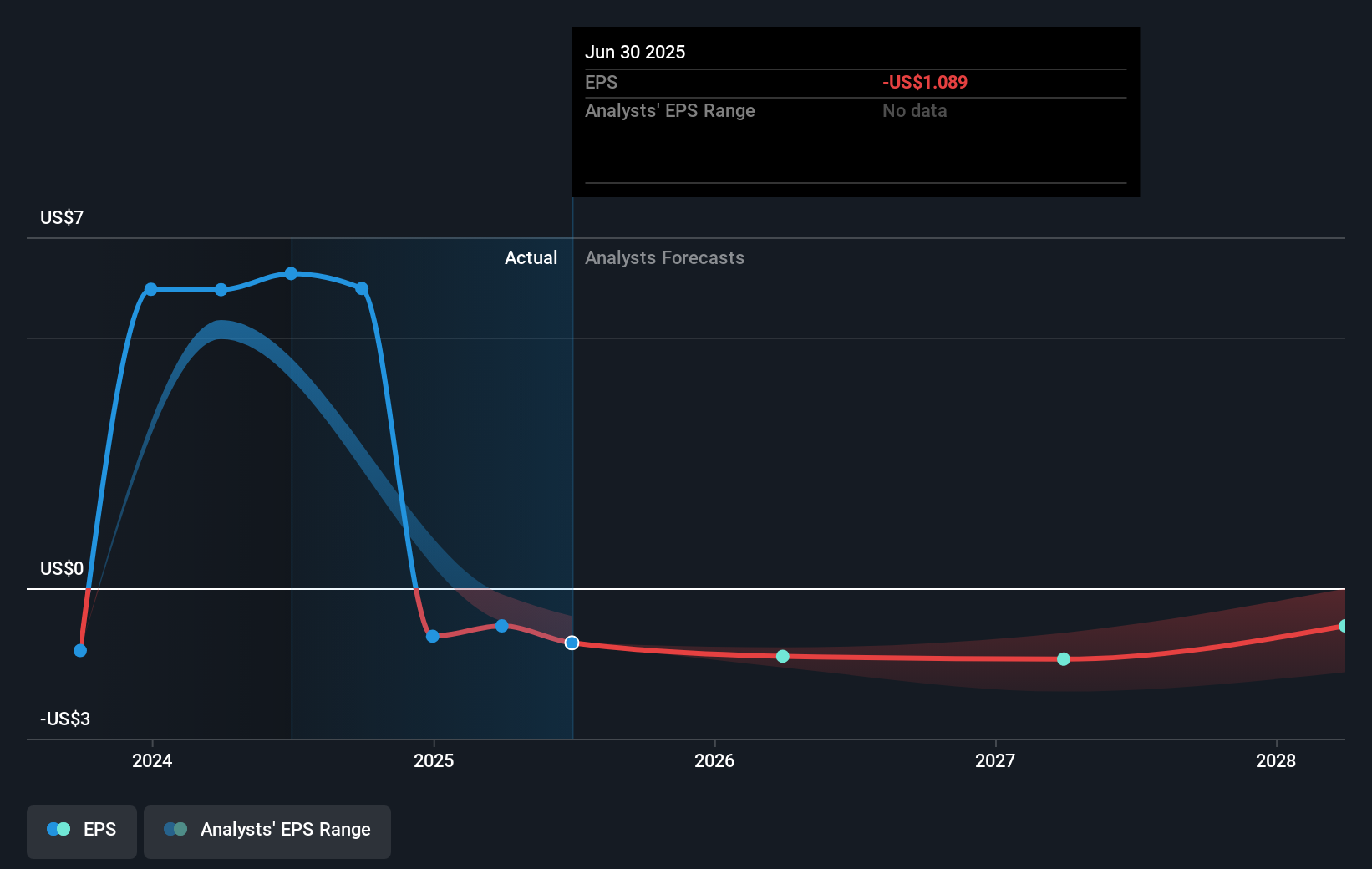Select the EPS data point at the start of 2025
Image resolution: width=1372 pixels, height=869 pixels.
click(432, 636)
